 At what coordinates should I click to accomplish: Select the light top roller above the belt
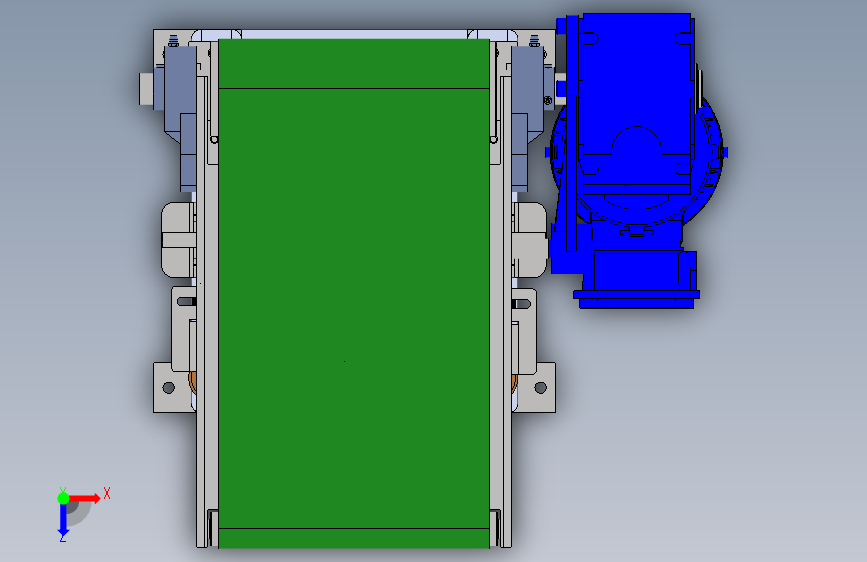tap(354, 34)
